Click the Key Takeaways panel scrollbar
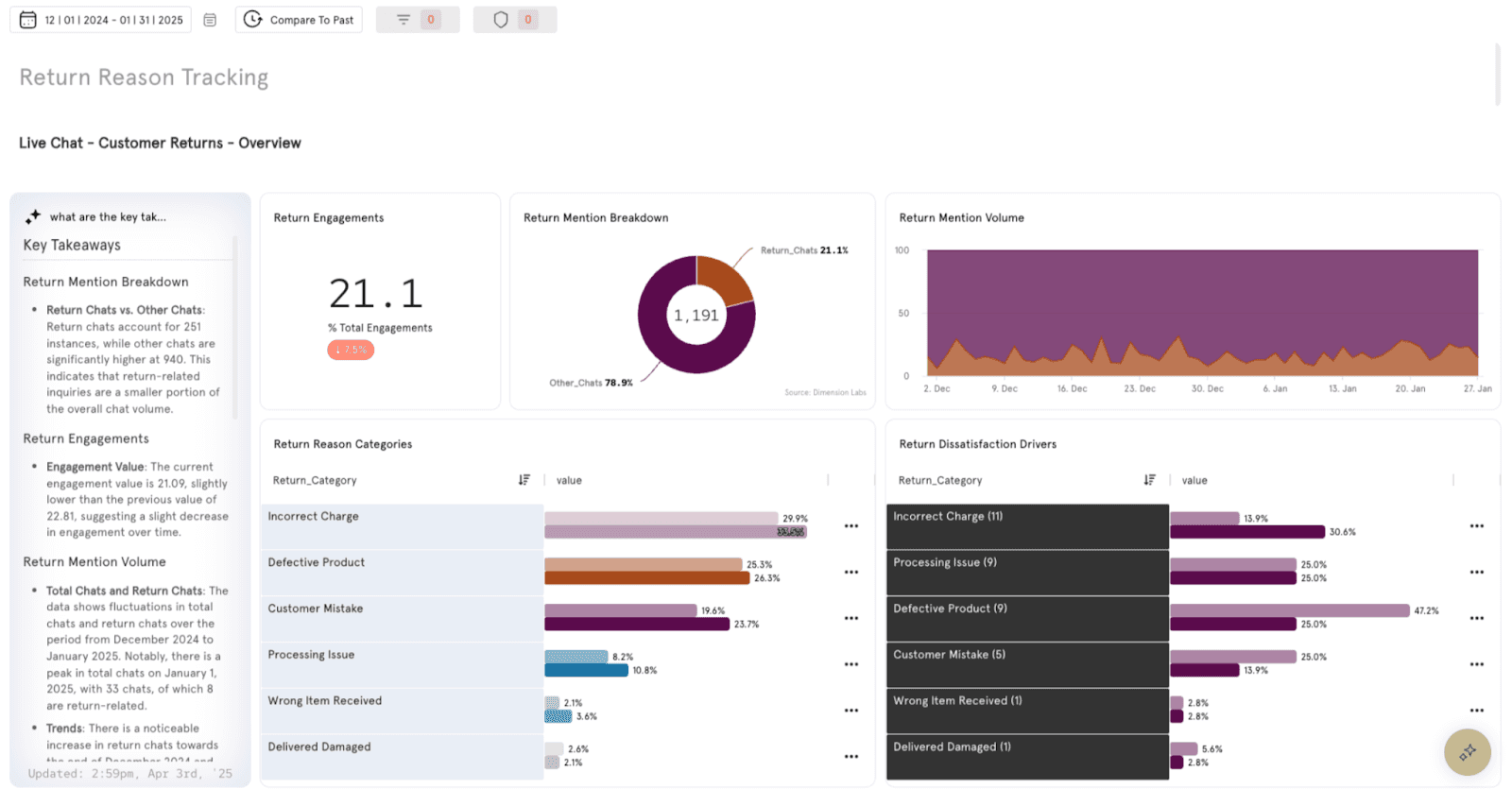This screenshot has height=789, width=1512. pos(234,328)
